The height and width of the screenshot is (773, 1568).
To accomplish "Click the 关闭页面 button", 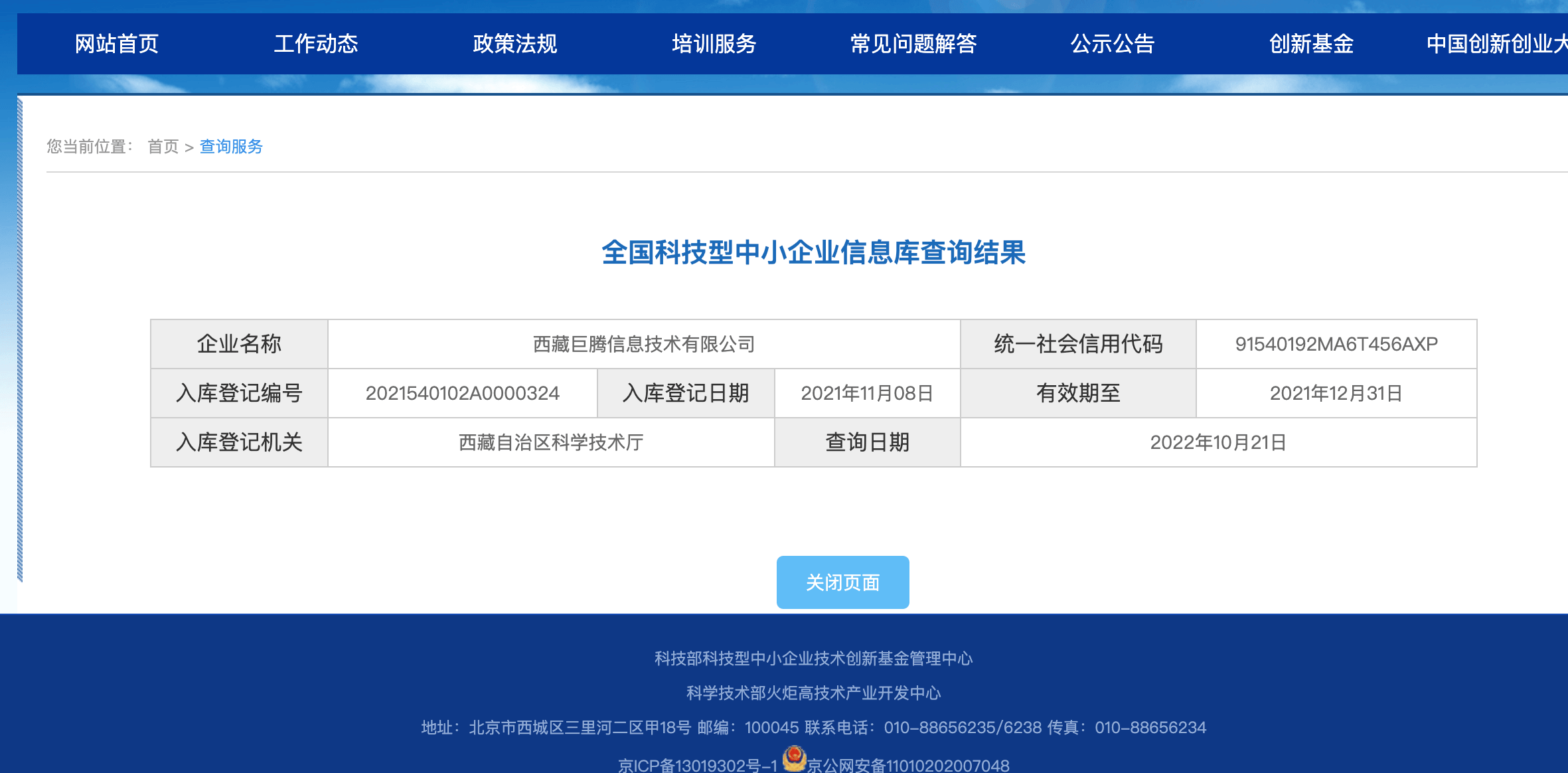I will [x=842, y=582].
